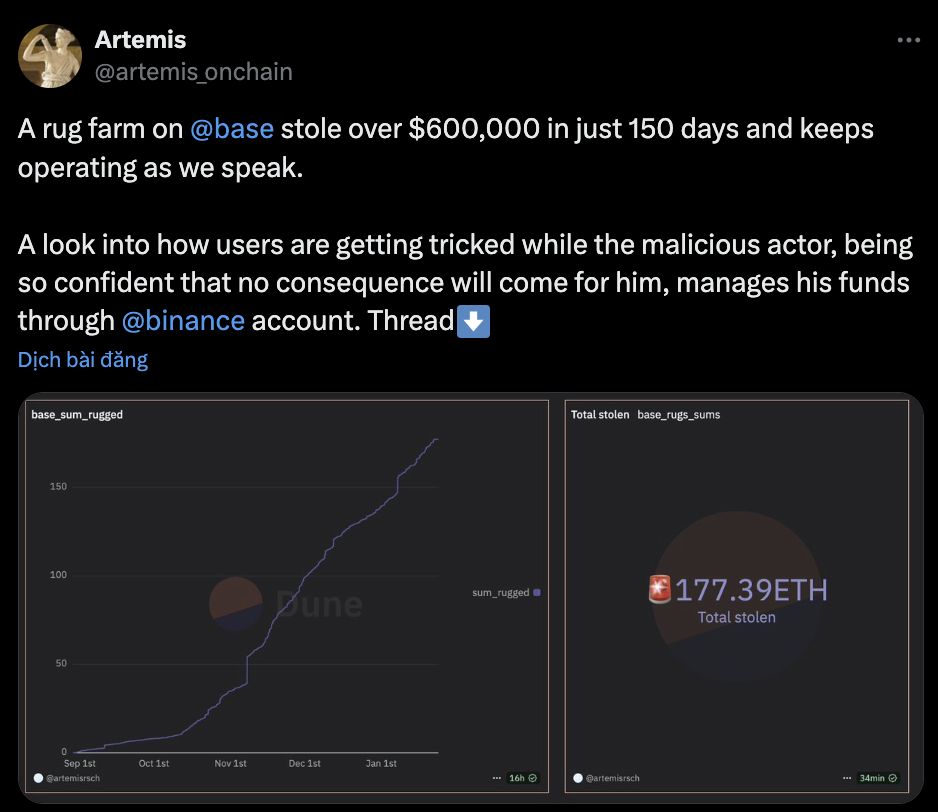Open the tweet's three-dot more menu

pyautogui.click(x=908, y=40)
